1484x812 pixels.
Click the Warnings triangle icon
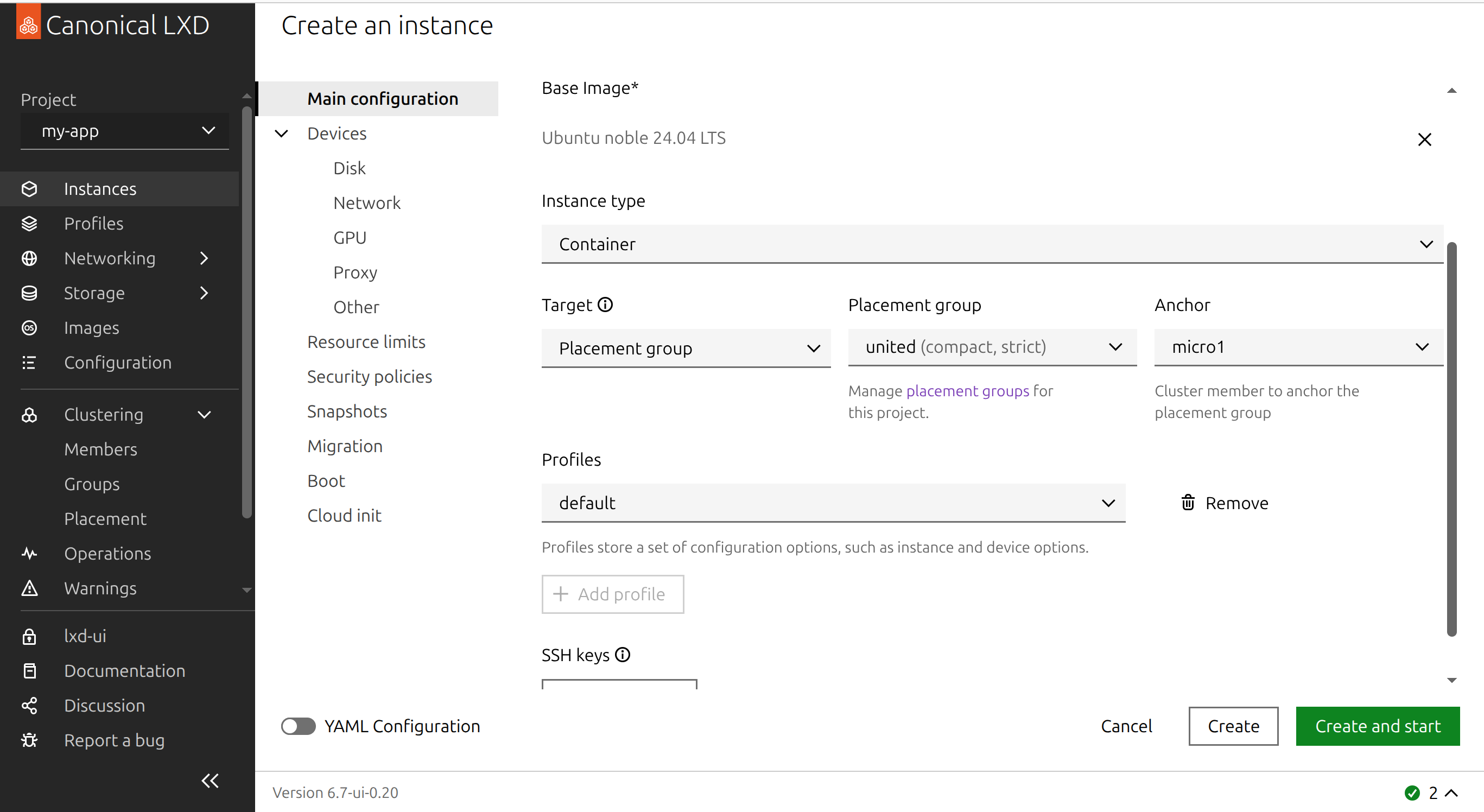pos(29,588)
